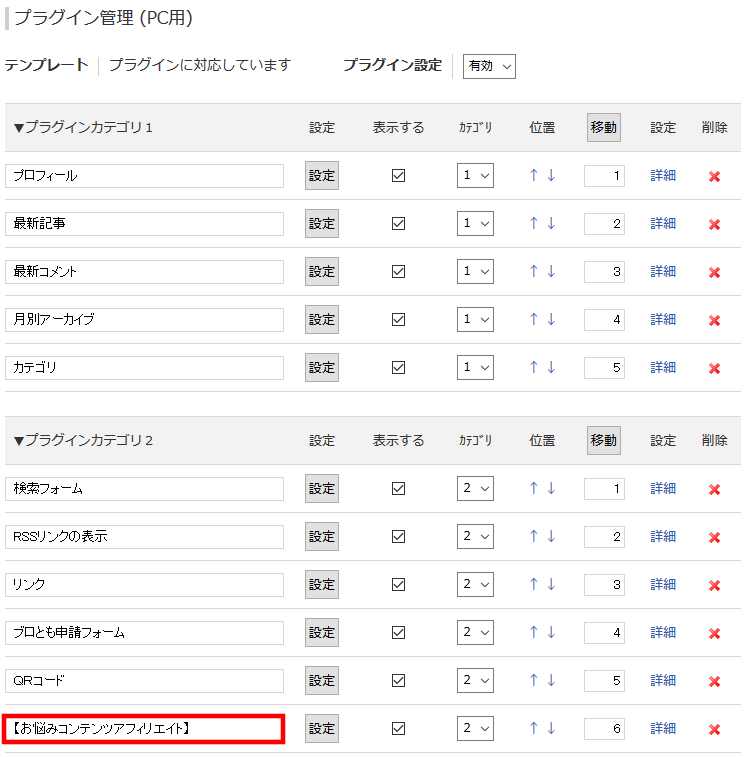This screenshot has height=757, width=748.
Task: Move お悩みコンテンツアフィリエイト plugin up
Action: point(533,728)
